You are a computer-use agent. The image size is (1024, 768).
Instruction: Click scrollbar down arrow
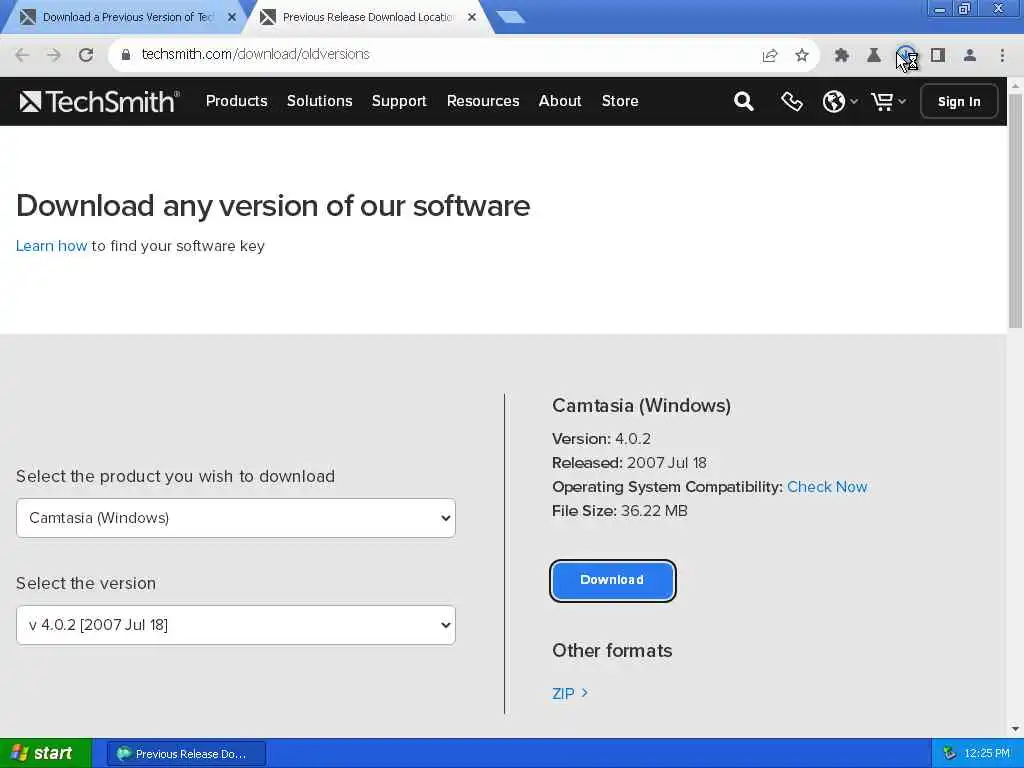click(x=1016, y=729)
